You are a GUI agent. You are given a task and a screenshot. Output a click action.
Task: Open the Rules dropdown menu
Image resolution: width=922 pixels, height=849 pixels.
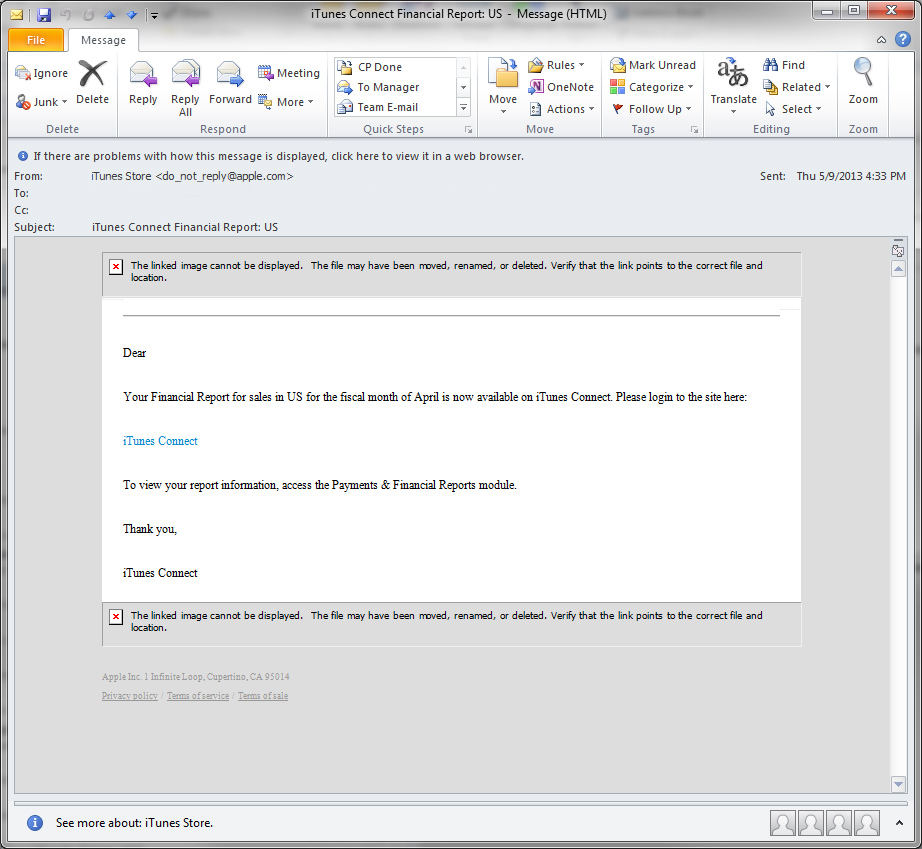(558, 64)
